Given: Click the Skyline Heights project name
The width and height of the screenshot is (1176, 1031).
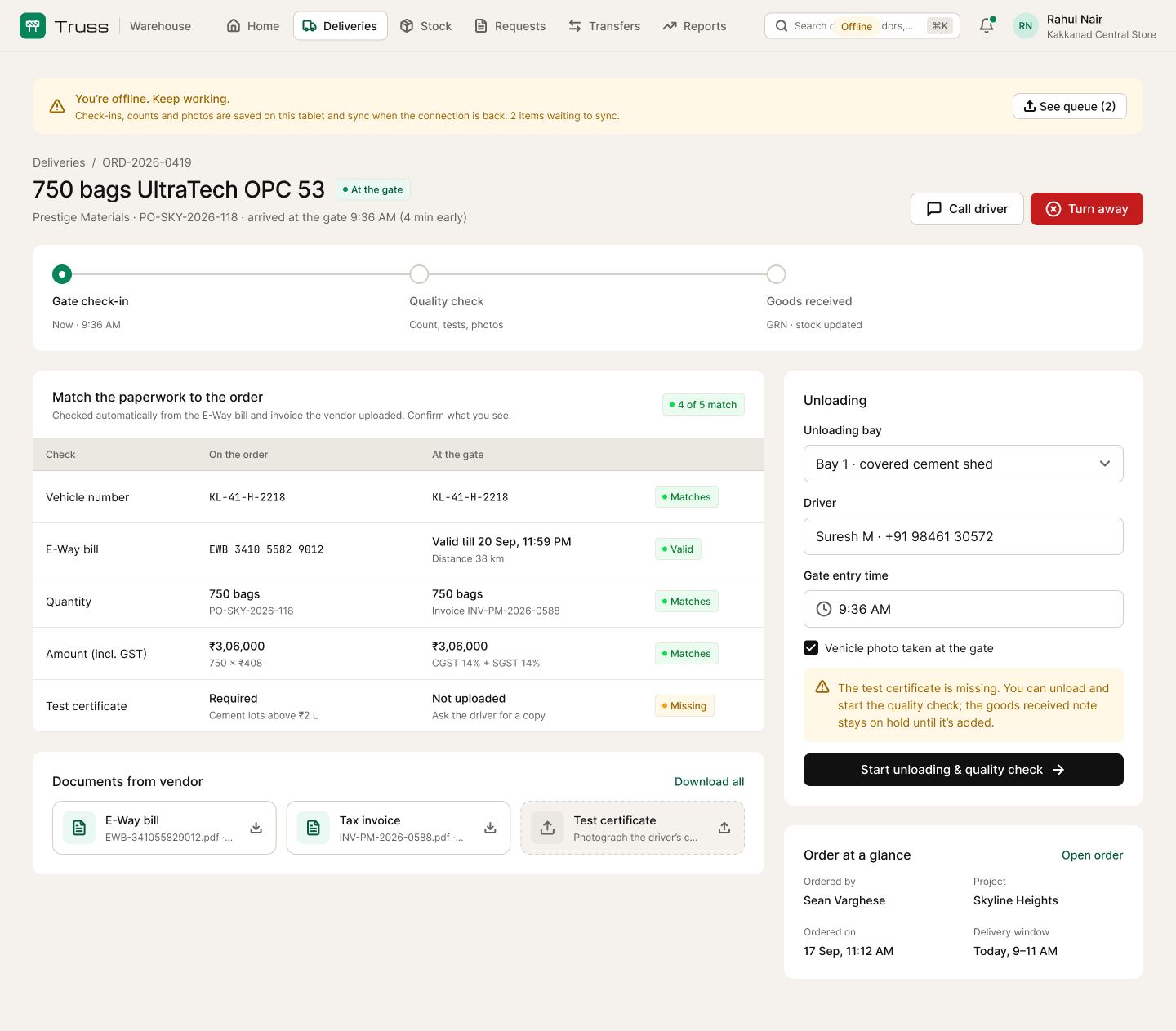Looking at the screenshot, I should [1016, 900].
